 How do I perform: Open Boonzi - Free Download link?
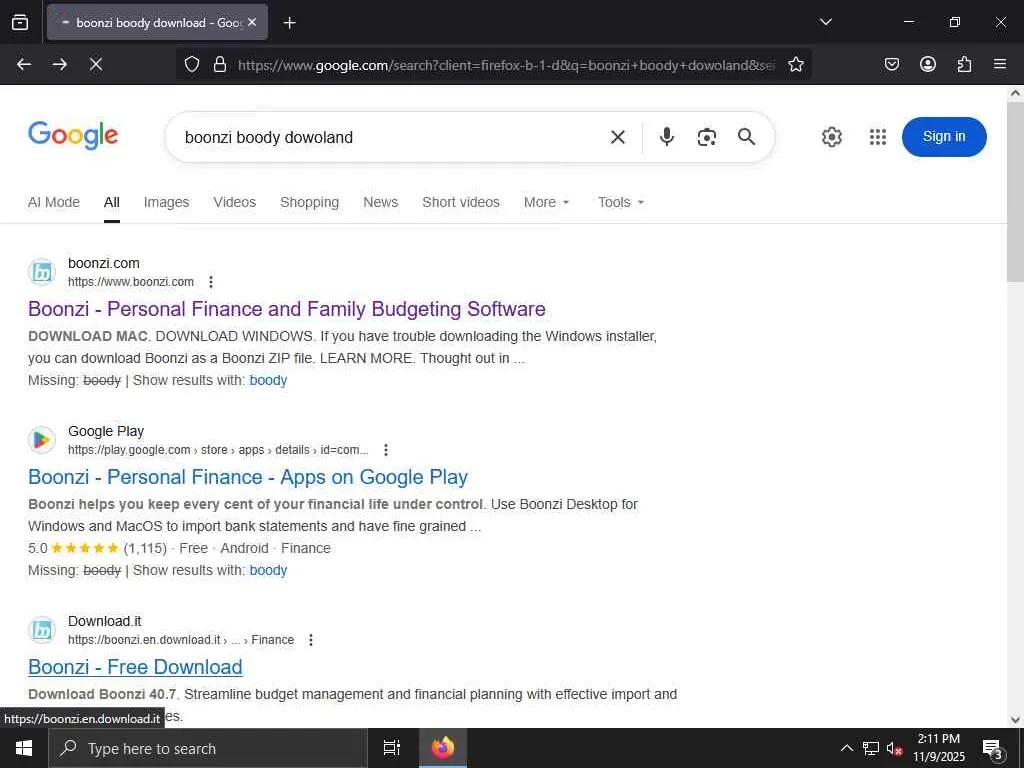(x=135, y=667)
